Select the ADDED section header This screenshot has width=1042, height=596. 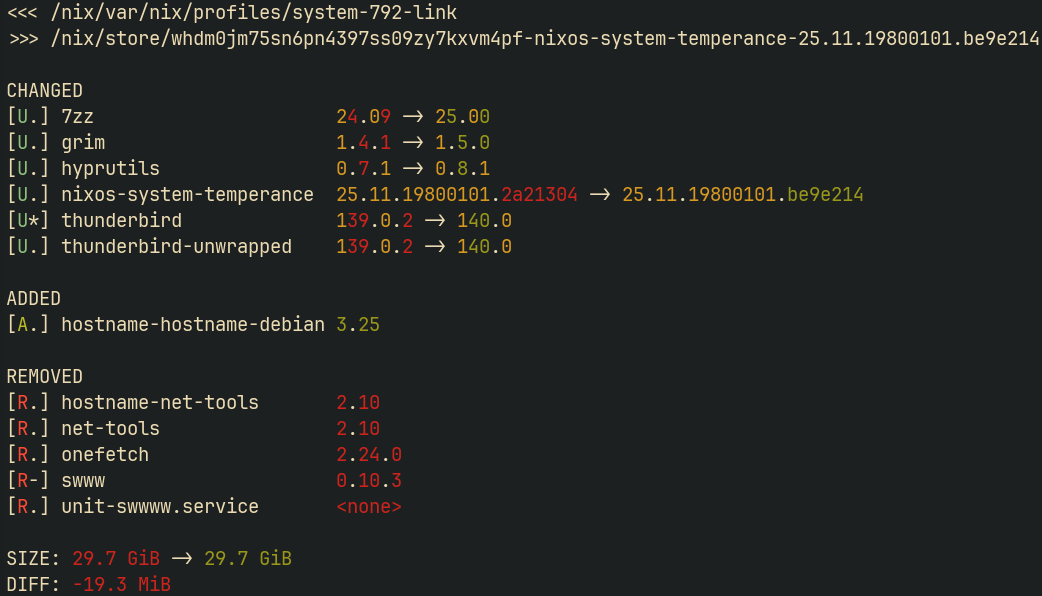click(x=33, y=298)
